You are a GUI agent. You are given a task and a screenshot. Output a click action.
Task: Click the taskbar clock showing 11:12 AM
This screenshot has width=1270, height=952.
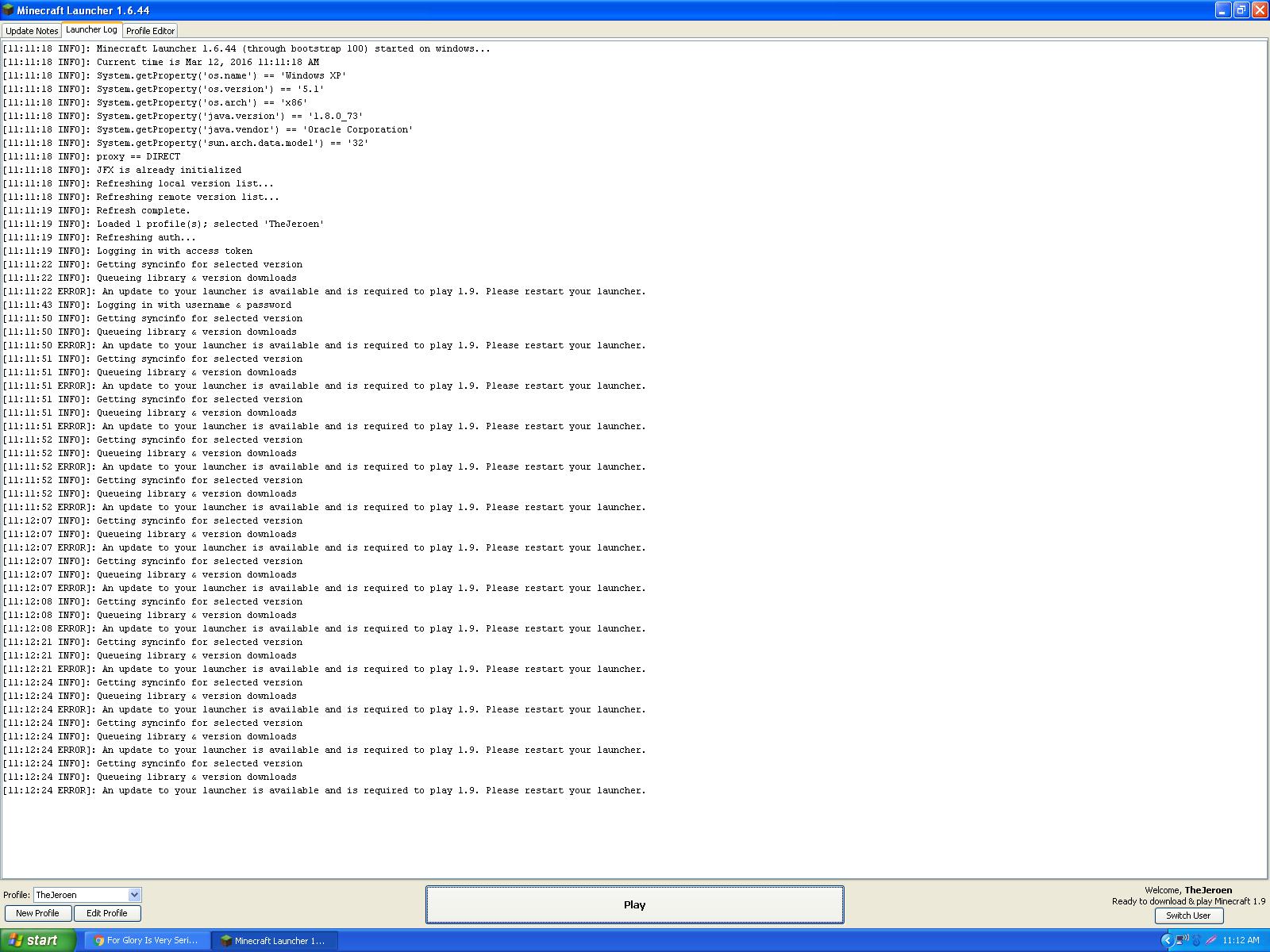1241,940
